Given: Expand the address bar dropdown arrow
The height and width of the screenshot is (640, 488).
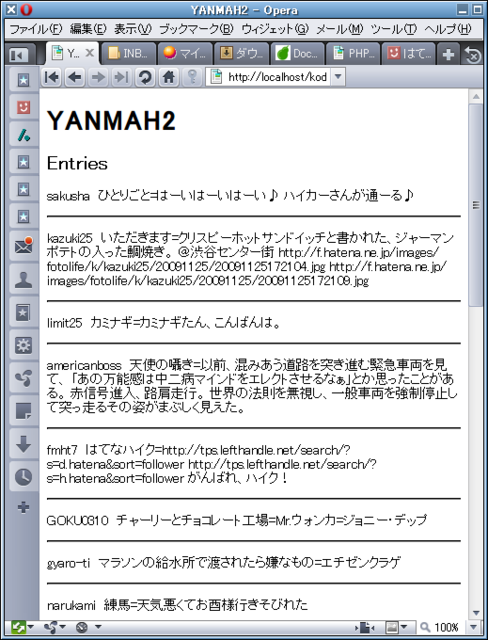Looking at the screenshot, I should [338, 77].
